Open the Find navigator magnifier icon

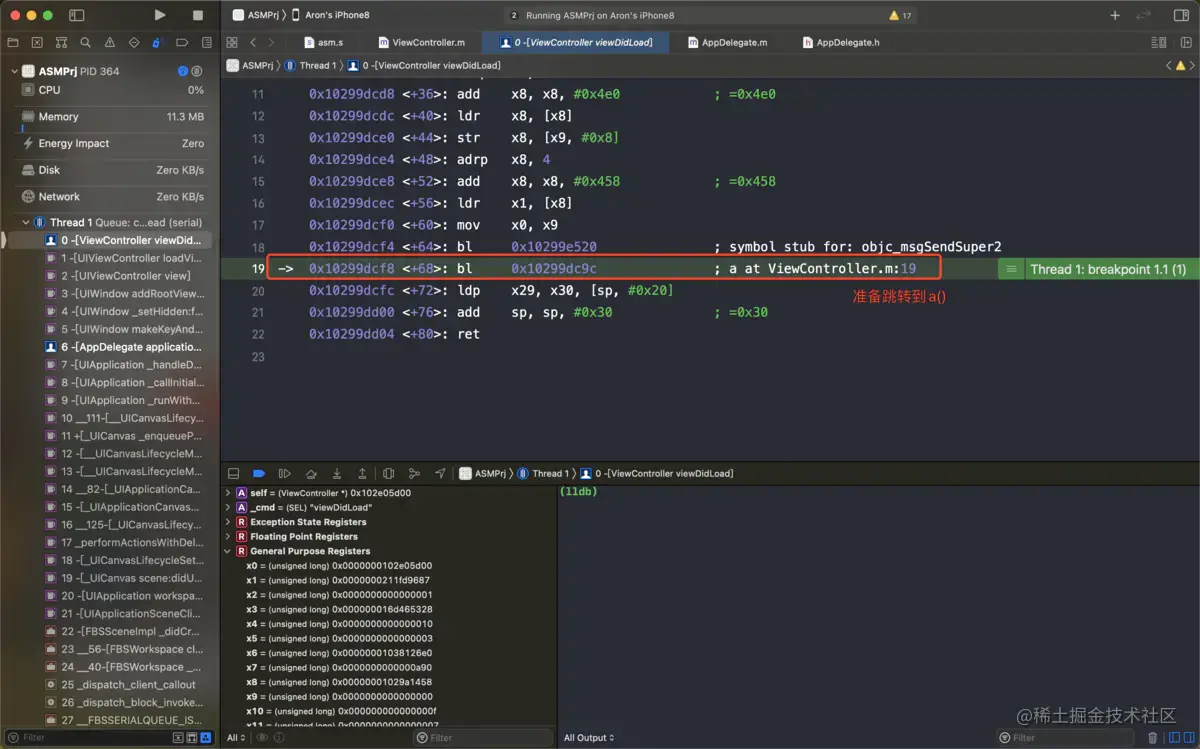click(85, 43)
